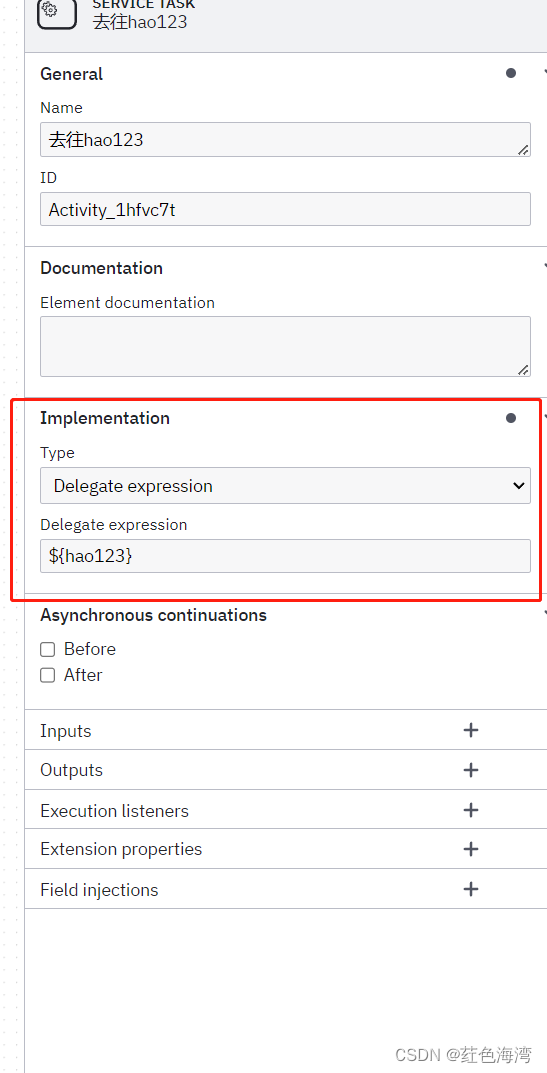Enable the Before asynchronous continuation checkbox
The height and width of the screenshot is (1073, 547).
(x=47, y=649)
